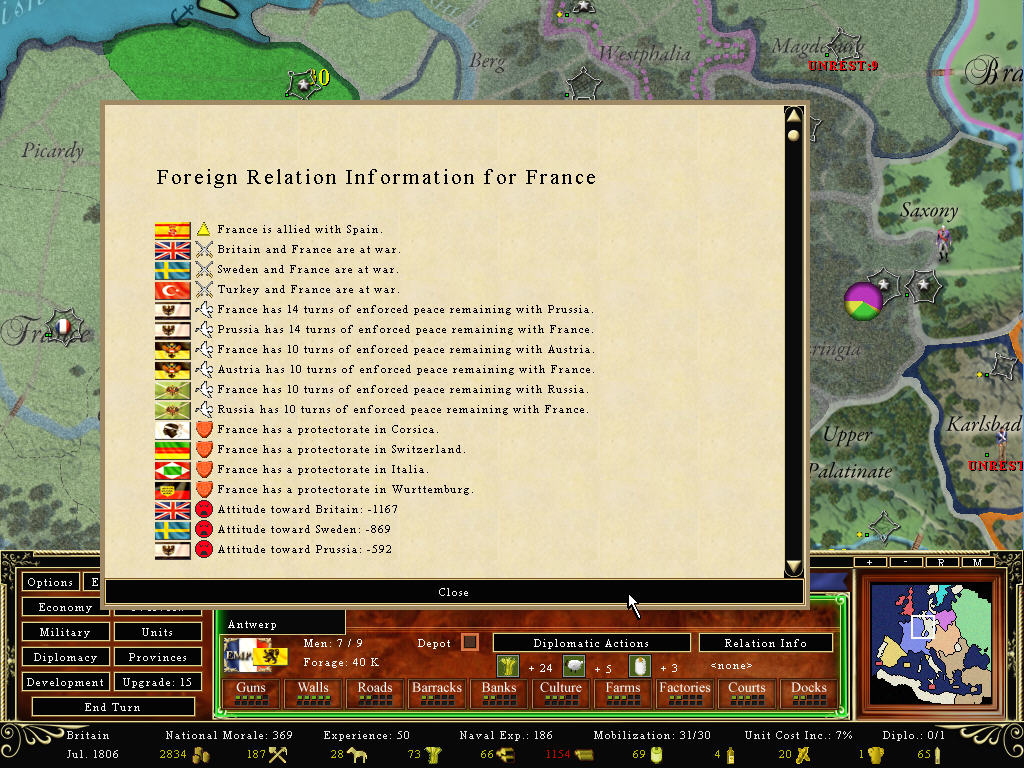Click the minimap zoom in plus button
Screen dimensions: 1024x768
(x=869, y=562)
